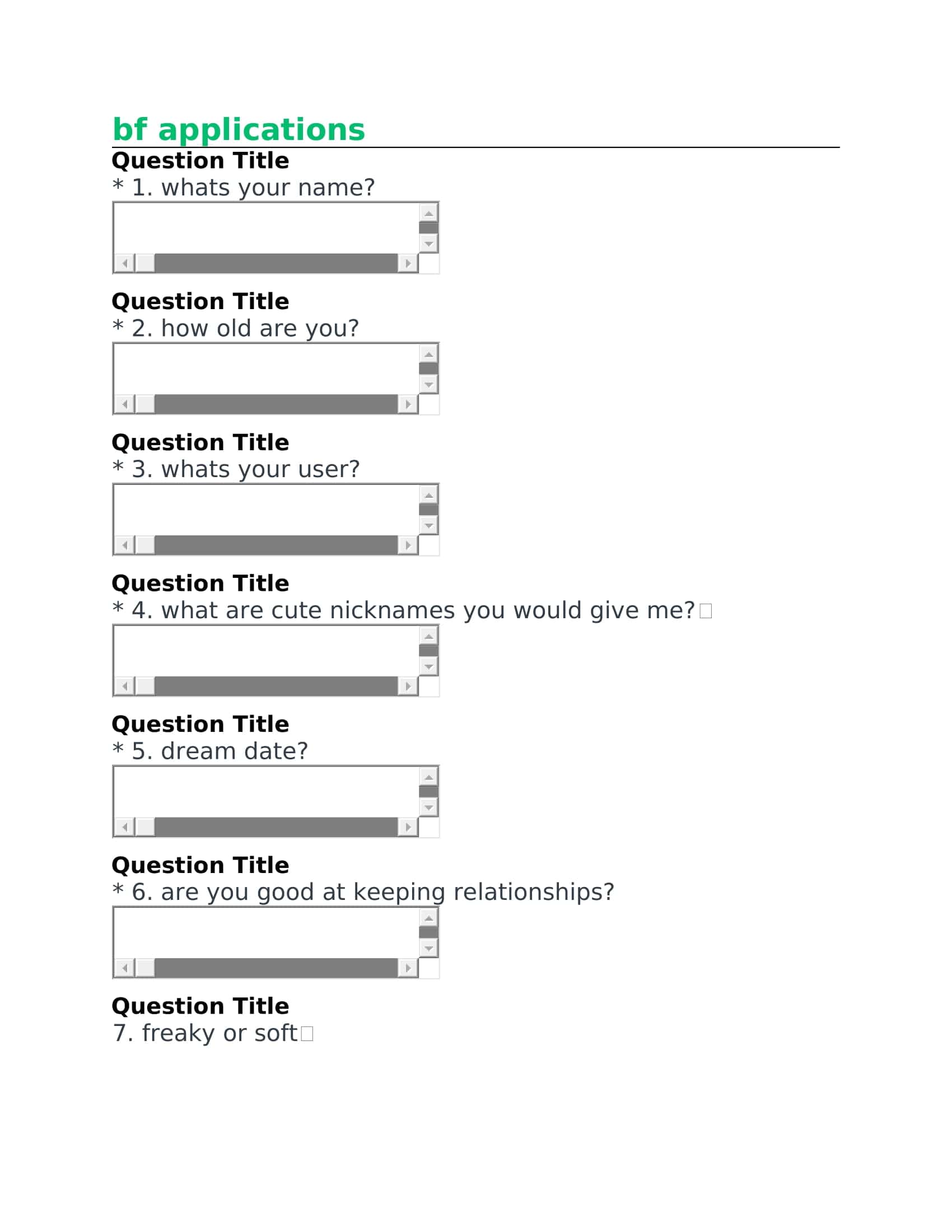The image size is (952, 1232).
Task: Click down arrow in relationships box scrollbar
Action: 428,949
